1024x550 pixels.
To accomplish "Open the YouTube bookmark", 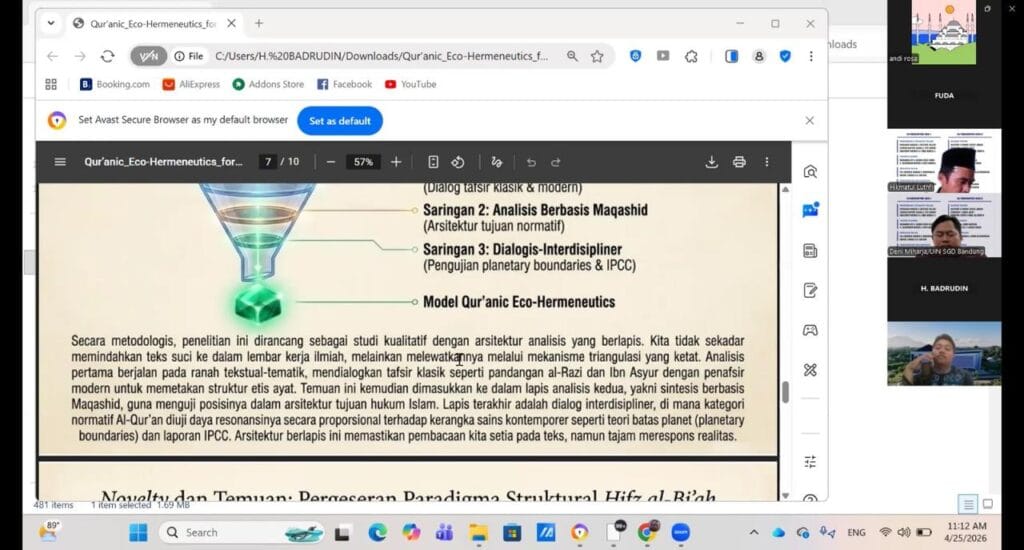I will coord(410,85).
